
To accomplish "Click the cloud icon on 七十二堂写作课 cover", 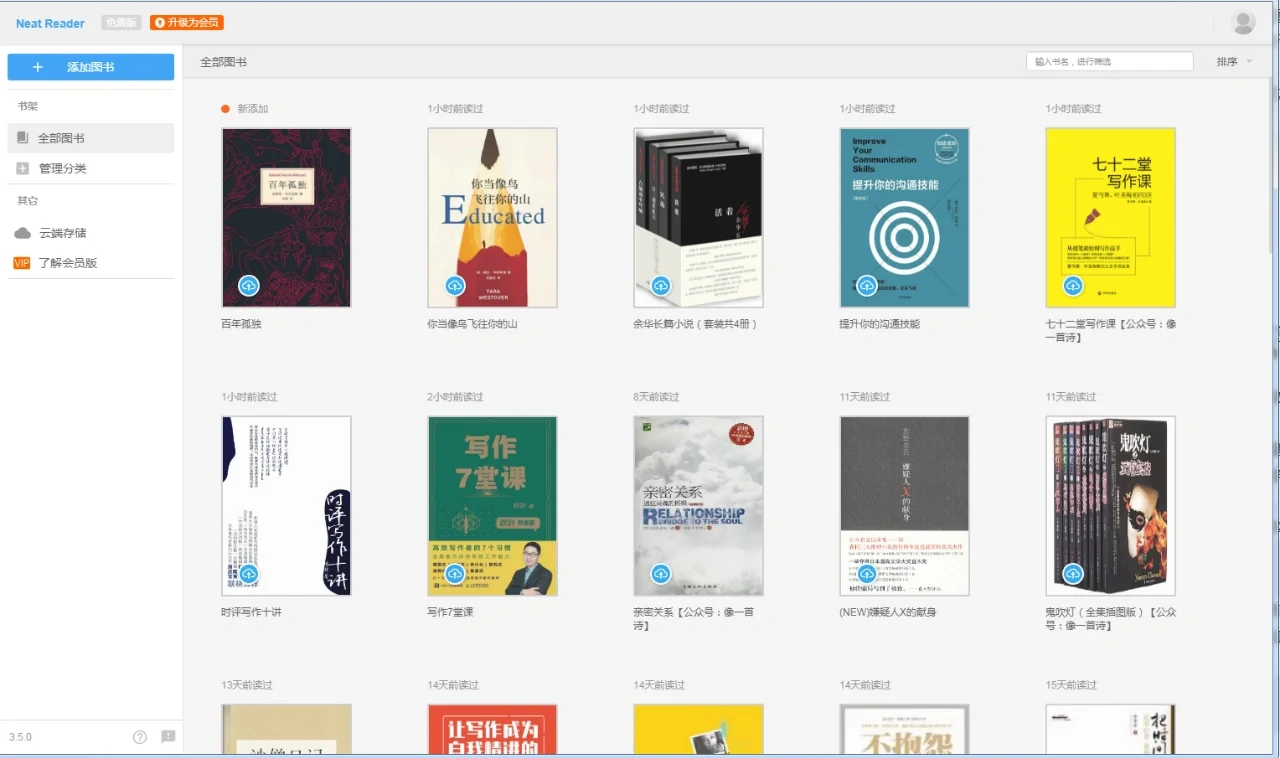I will click(1073, 286).
